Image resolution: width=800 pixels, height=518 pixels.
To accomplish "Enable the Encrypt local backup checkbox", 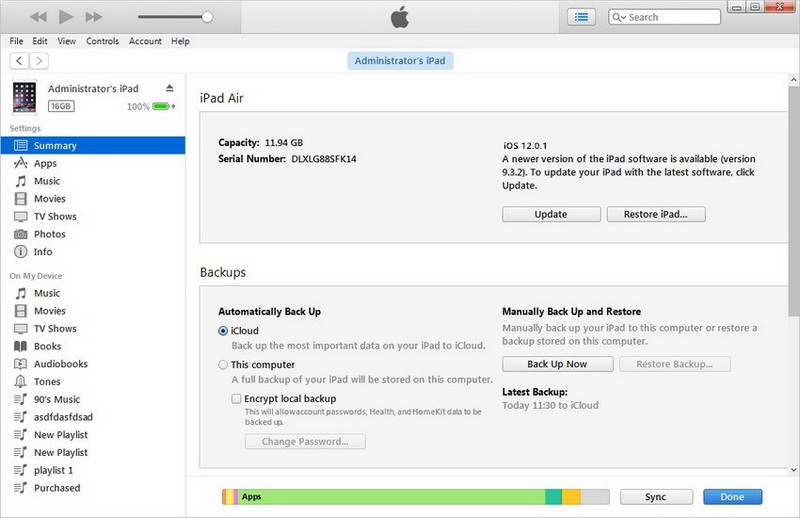I will [237, 398].
